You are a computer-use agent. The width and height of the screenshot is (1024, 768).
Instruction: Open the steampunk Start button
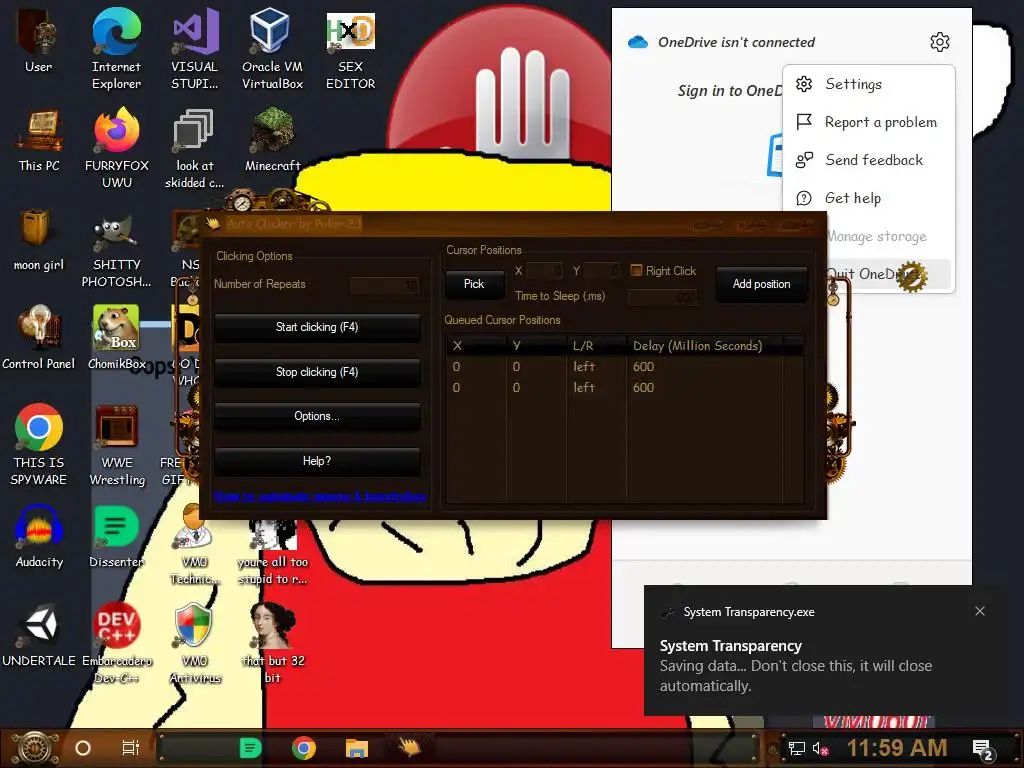(35, 748)
